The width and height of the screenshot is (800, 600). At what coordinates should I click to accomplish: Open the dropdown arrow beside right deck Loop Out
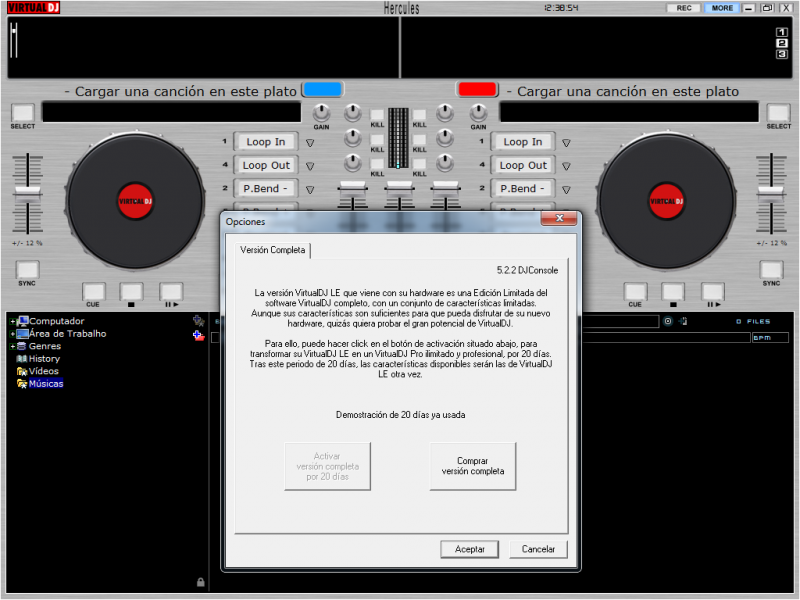[x=566, y=166]
